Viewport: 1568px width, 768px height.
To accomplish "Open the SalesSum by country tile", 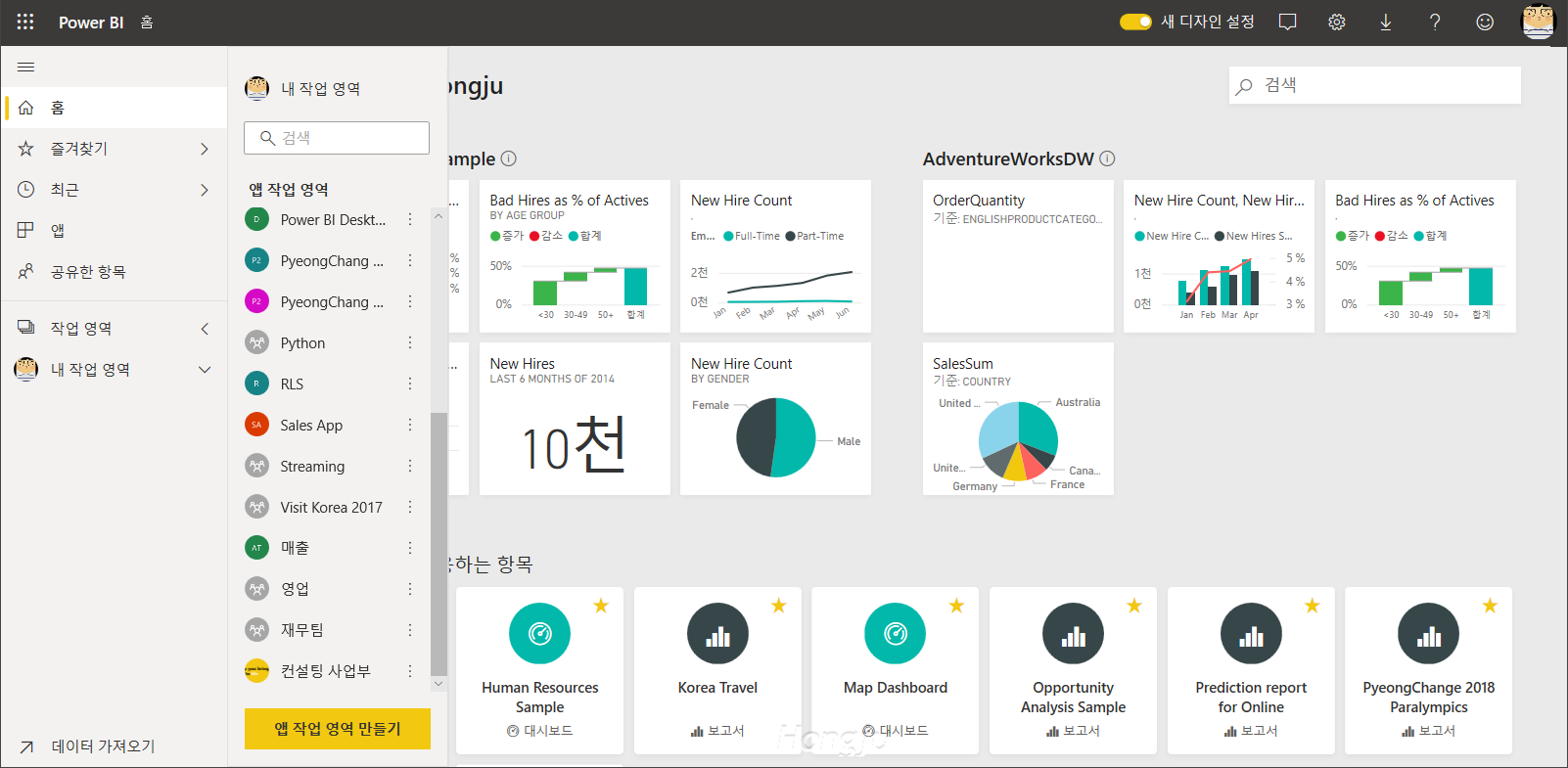I will pos(1018,419).
